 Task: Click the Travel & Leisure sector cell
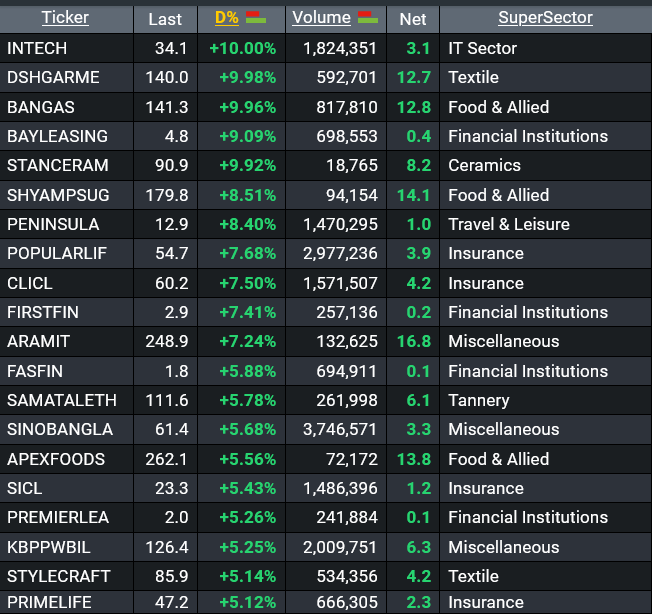(x=508, y=224)
